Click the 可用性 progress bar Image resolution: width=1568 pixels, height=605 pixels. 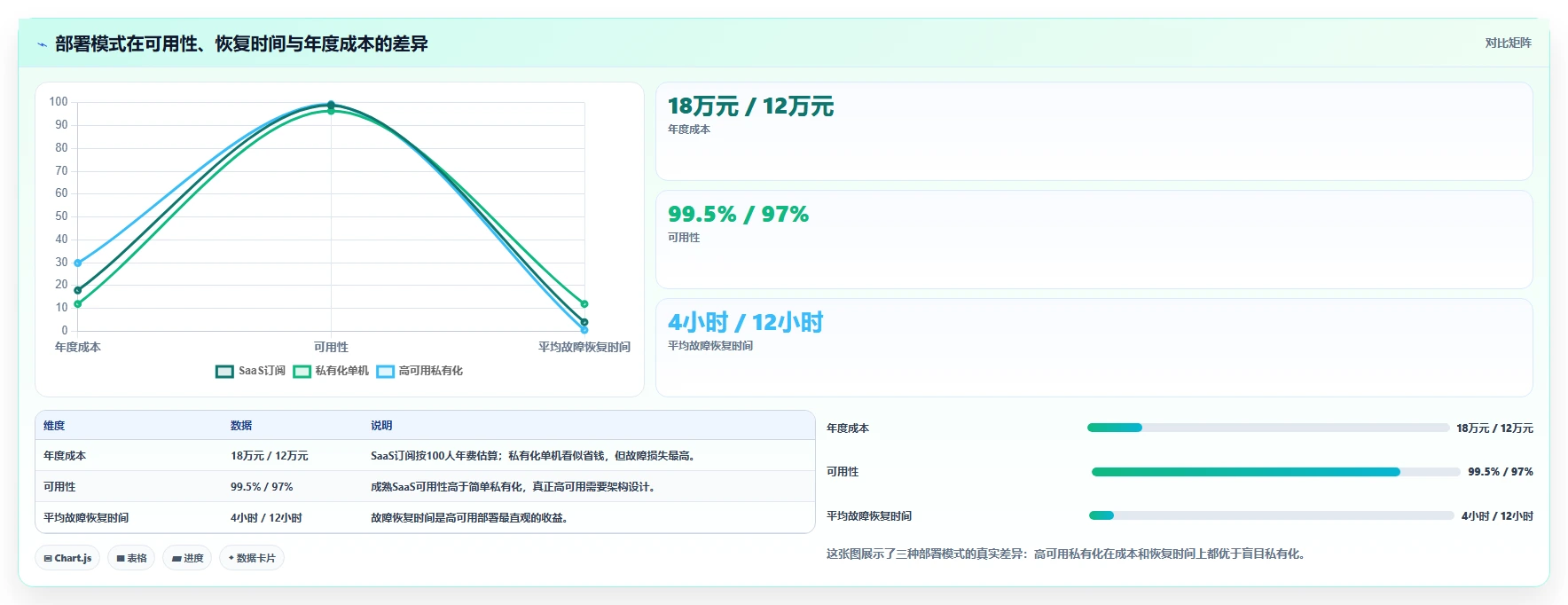(1275, 472)
